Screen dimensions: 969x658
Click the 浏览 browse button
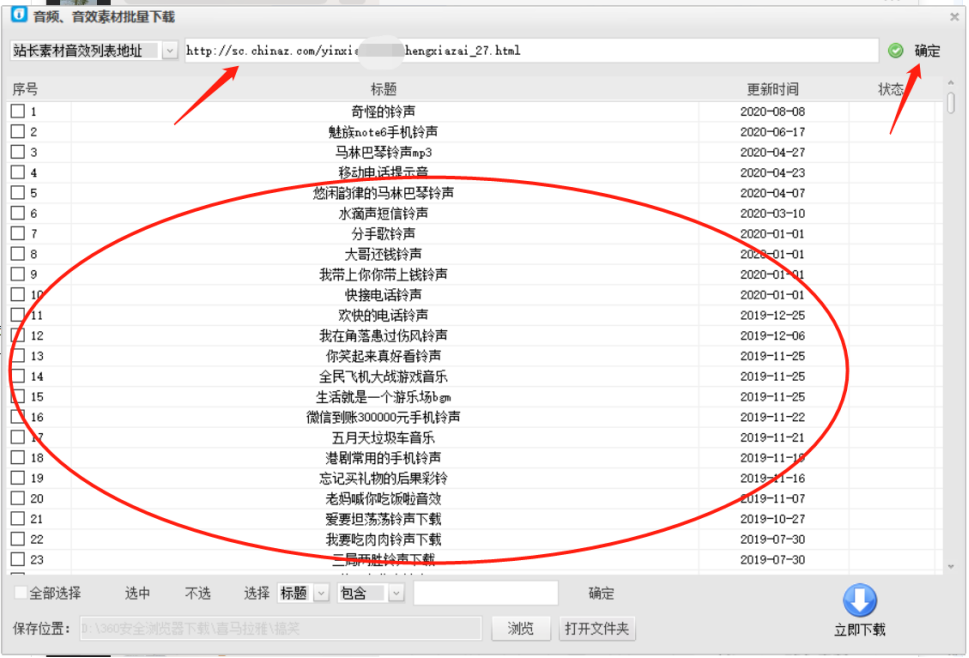pyautogui.click(x=519, y=628)
